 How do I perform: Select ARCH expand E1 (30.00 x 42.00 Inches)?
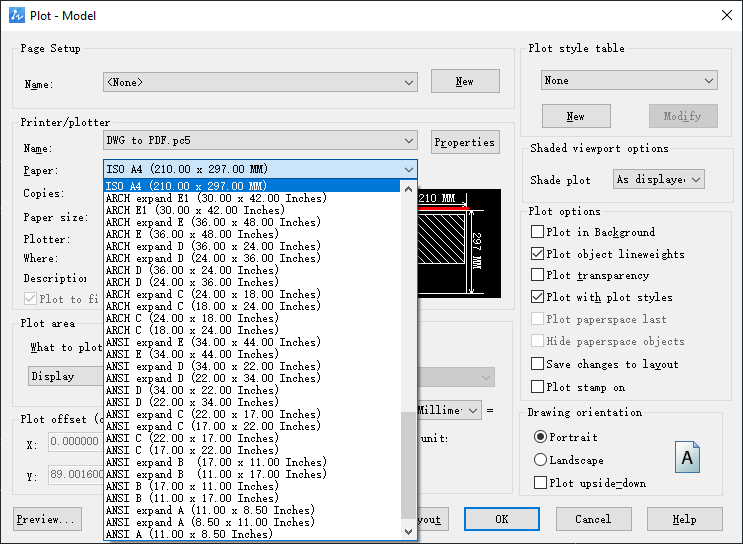(x=252, y=198)
